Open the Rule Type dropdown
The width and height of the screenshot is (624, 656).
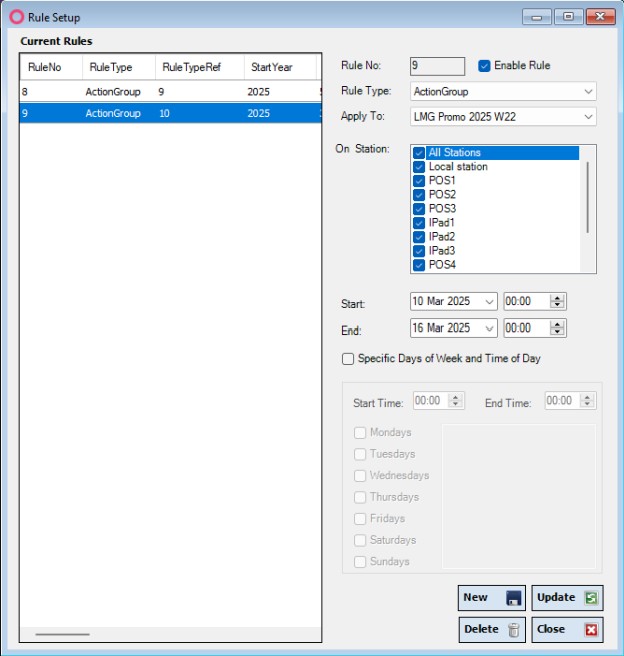point(588,92)
